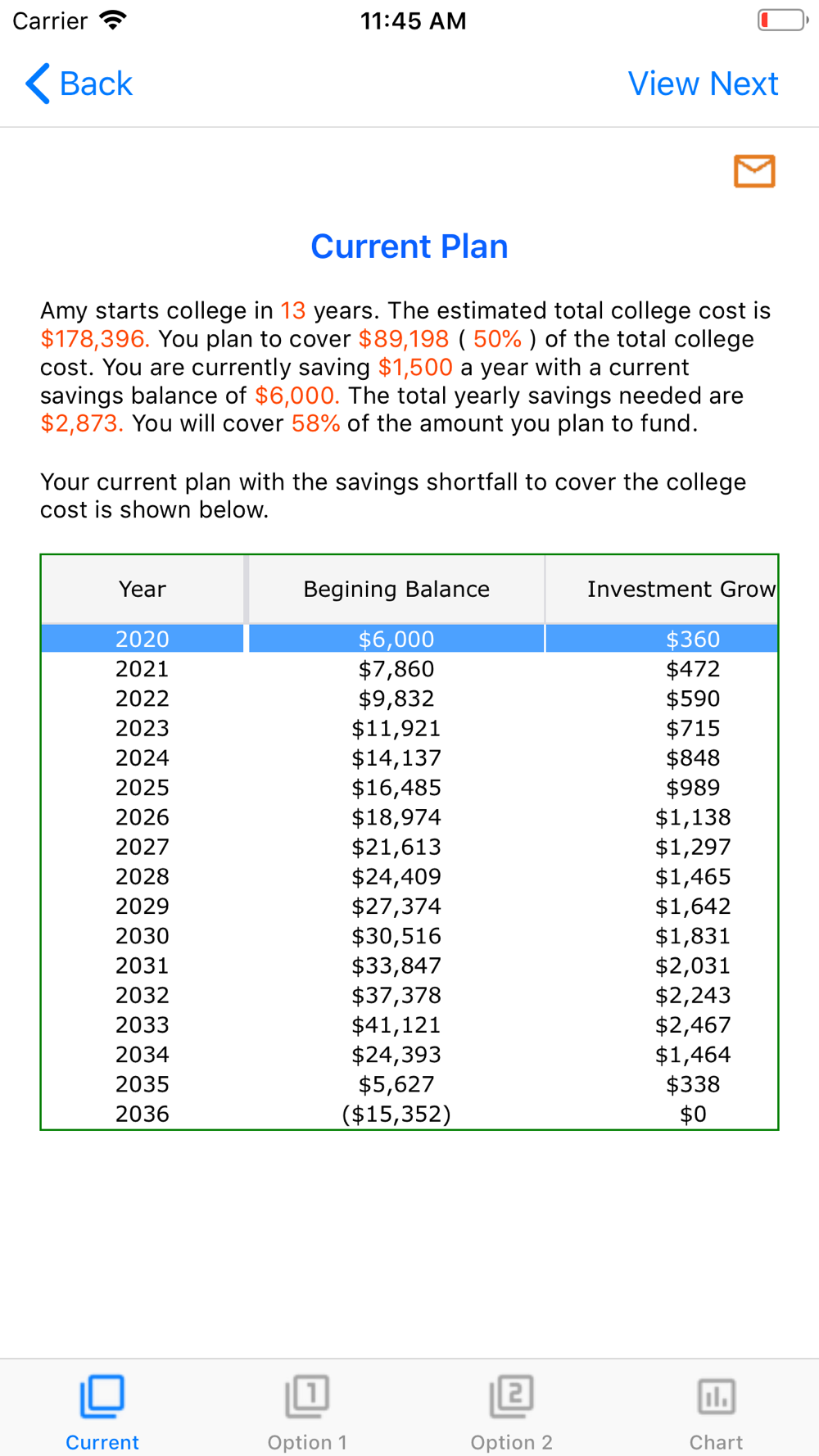Tap the Current Plan heading

pos(409,246)
